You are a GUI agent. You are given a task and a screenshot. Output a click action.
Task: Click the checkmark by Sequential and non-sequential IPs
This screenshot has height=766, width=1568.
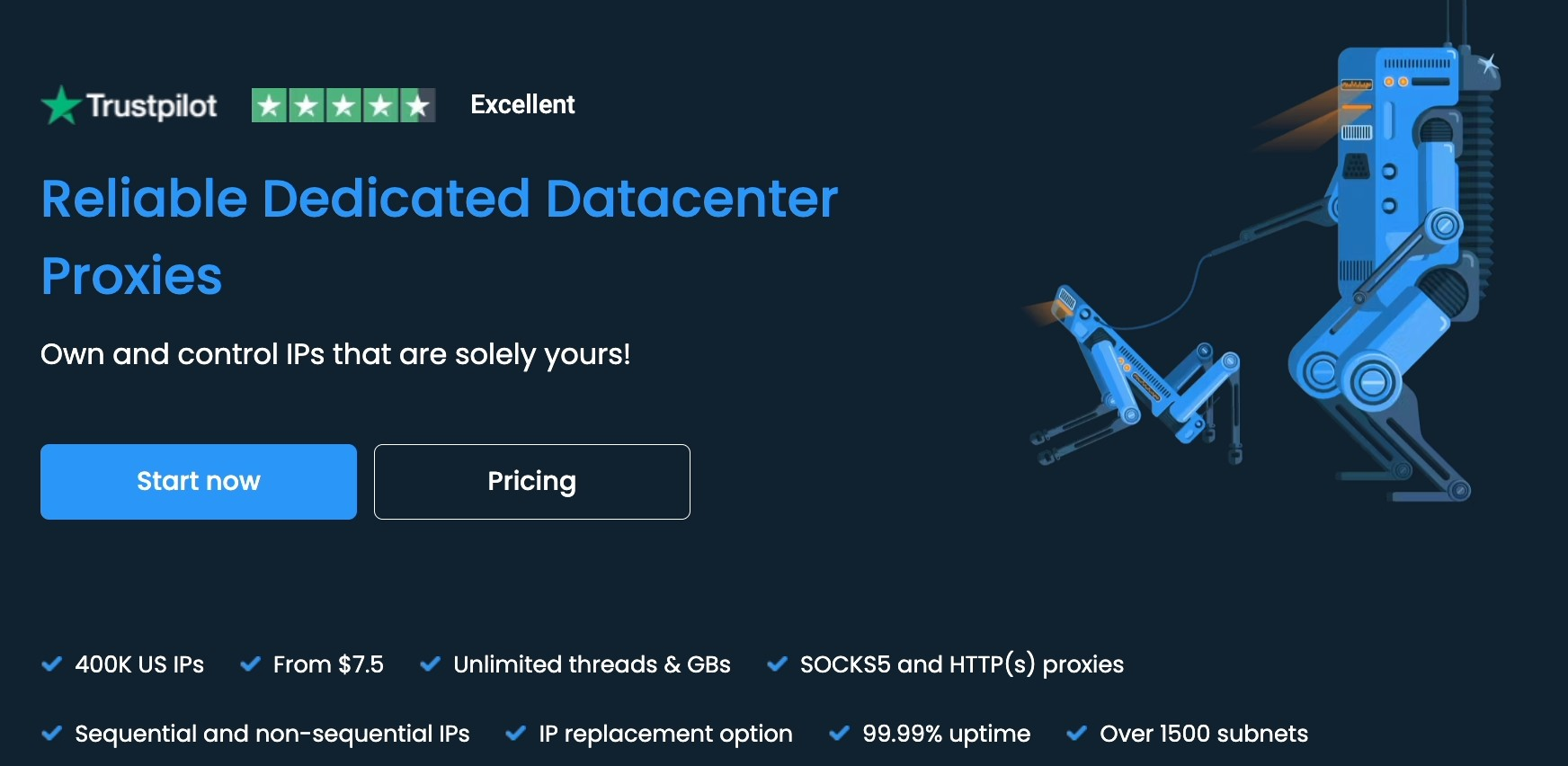coord(51,733)
